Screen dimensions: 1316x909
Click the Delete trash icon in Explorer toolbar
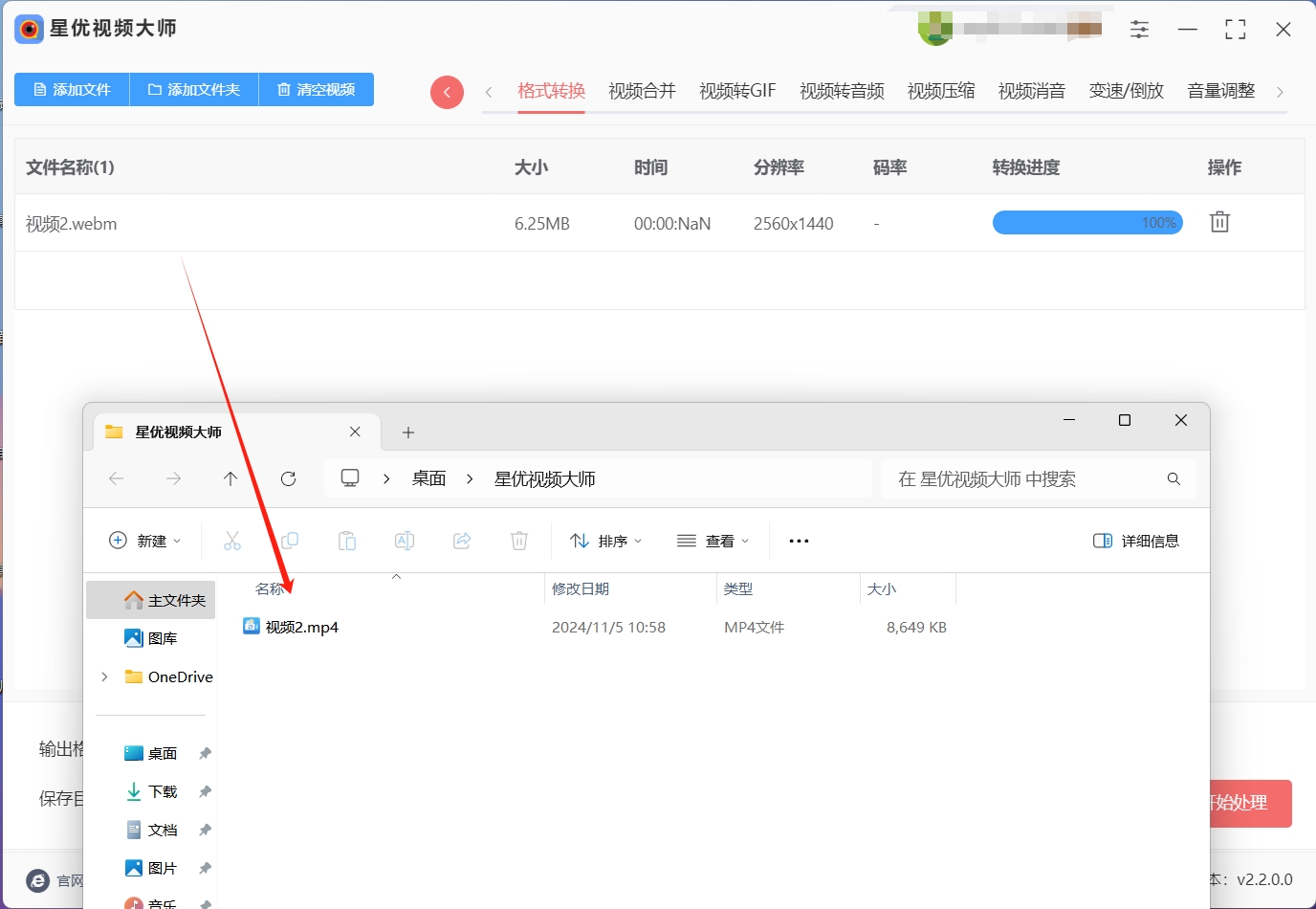(x=519, y=541)
